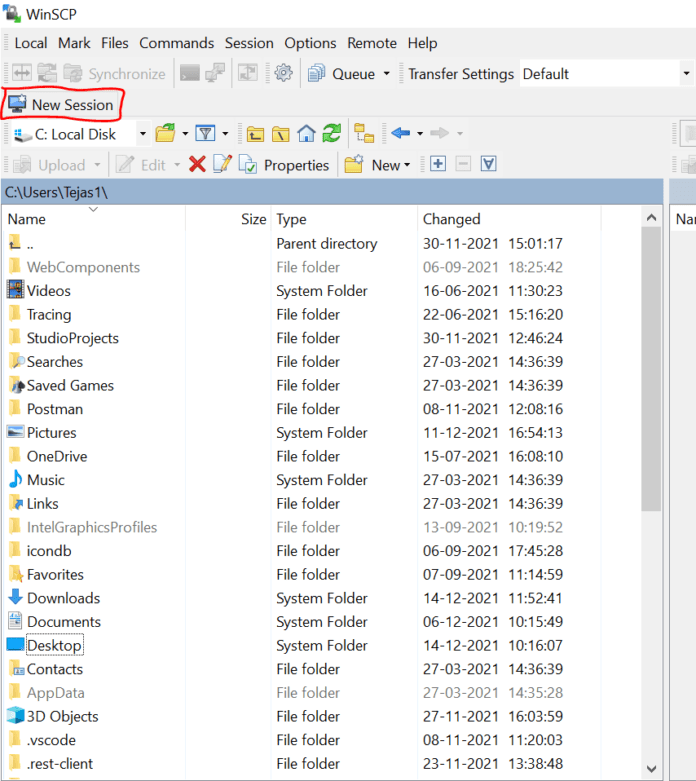Click the Home directory icon

click(x=306, y=133)
